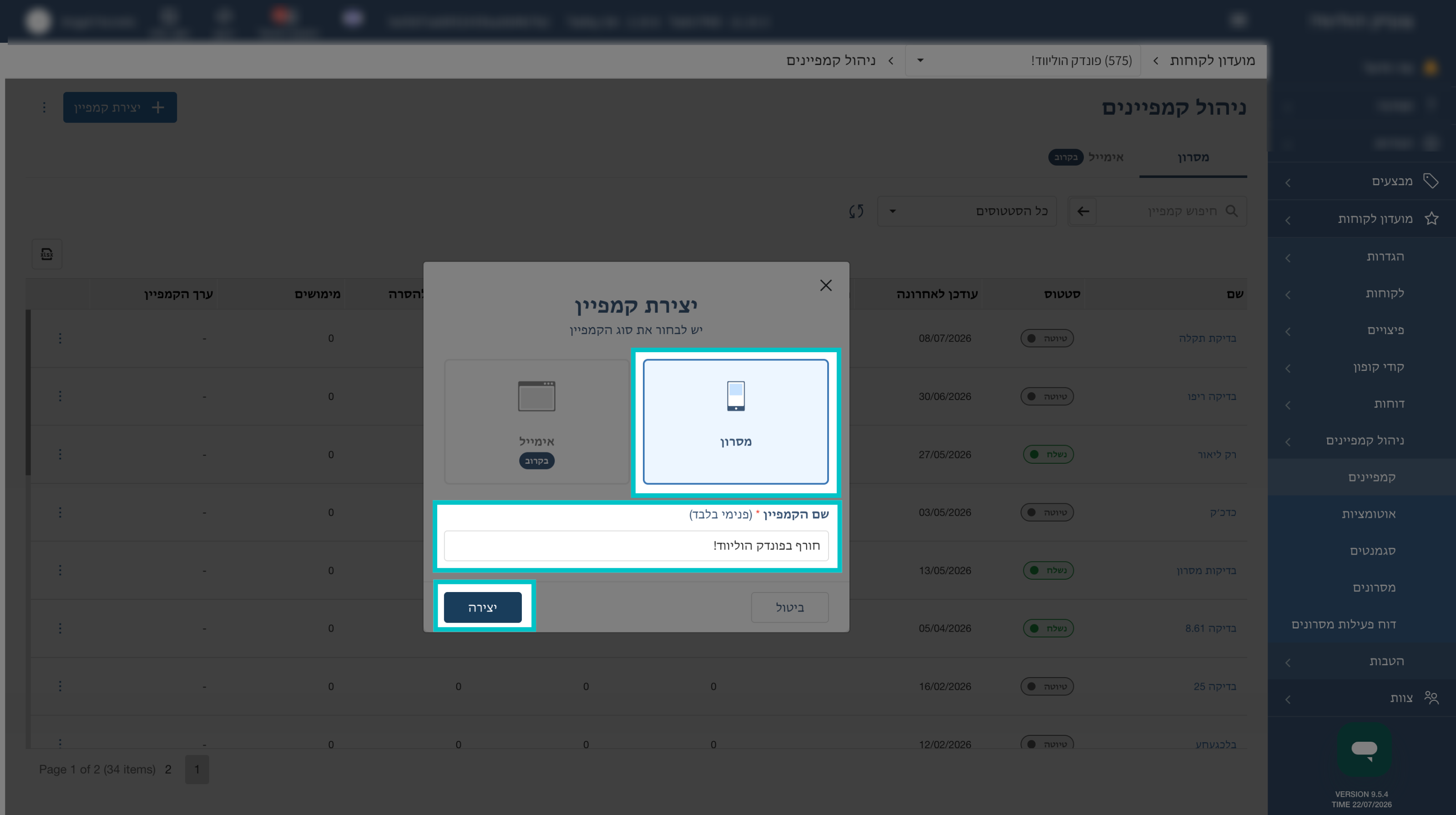Open row actions menu for בדיקות מסרון
This screenshot has height=815, width=1456.
pos(60,570)
